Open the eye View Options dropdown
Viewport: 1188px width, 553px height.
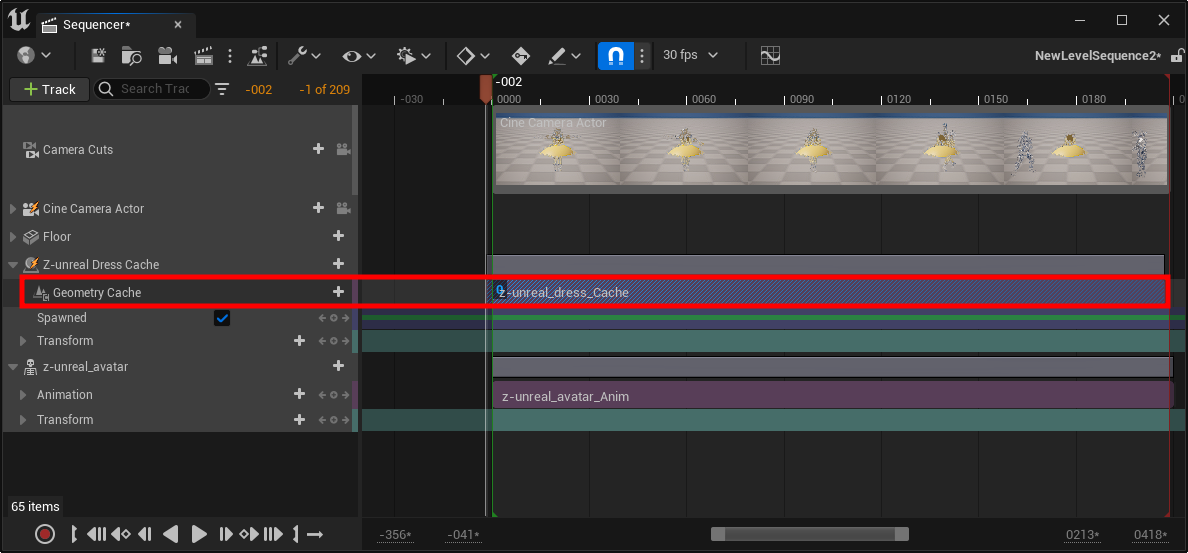358,55
